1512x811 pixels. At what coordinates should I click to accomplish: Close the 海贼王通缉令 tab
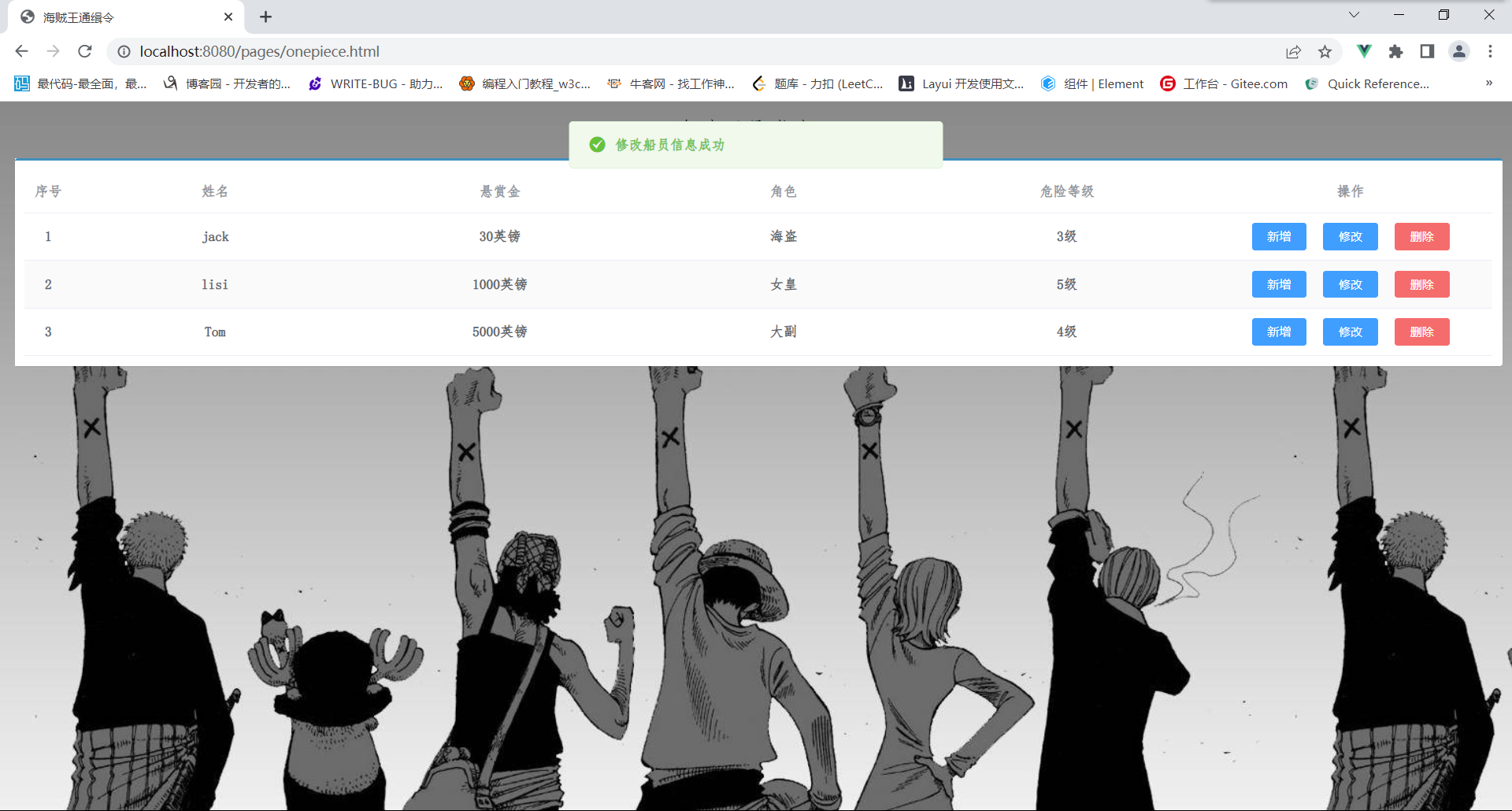[228, 17]
